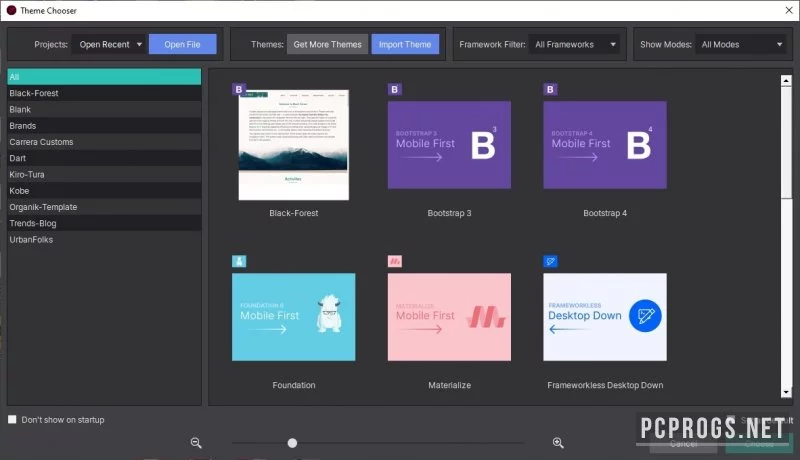Screen dimensions: 800x460
Task: Click the Theme Chooser app icon in title bar
Action: click(x=11, y=10)
